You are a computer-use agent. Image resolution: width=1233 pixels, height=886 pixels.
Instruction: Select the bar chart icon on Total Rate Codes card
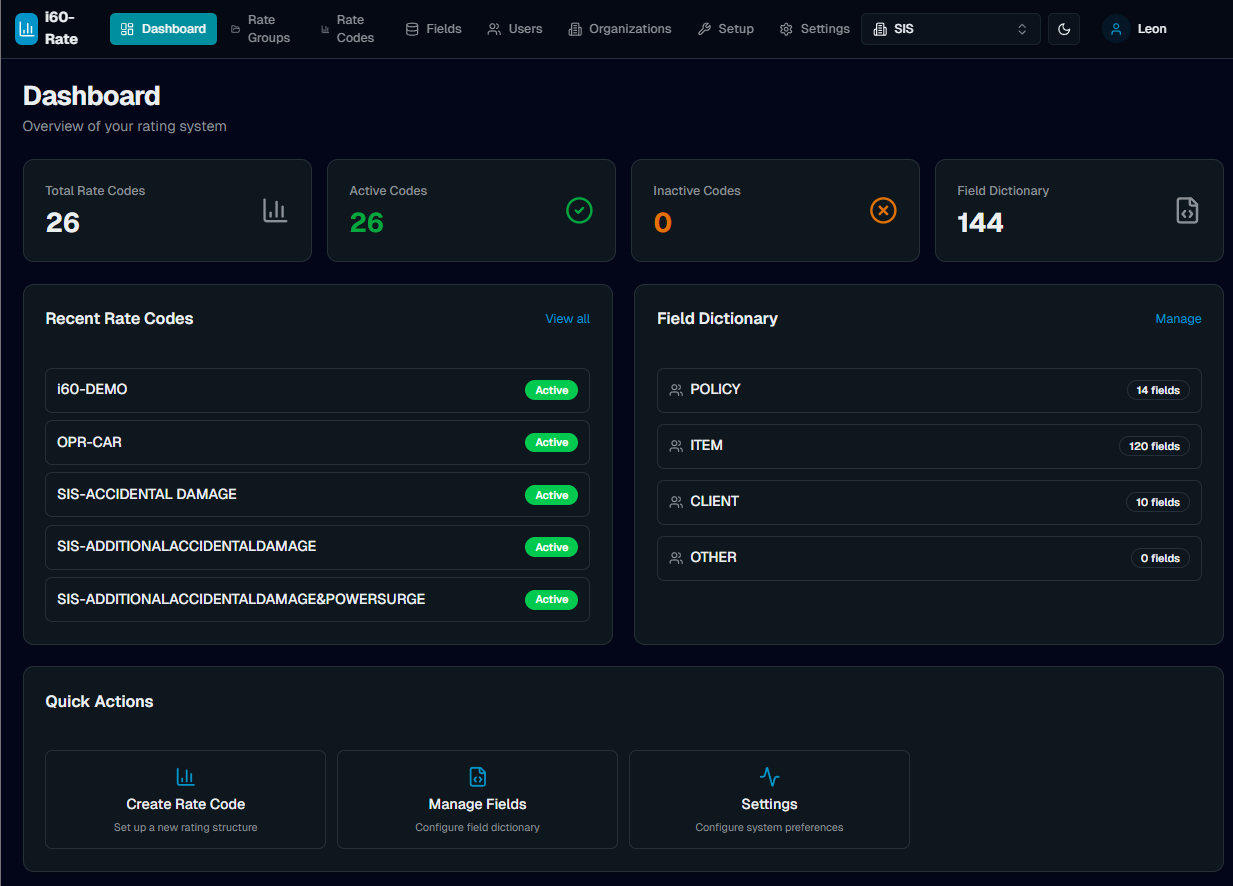pos(275,210)
